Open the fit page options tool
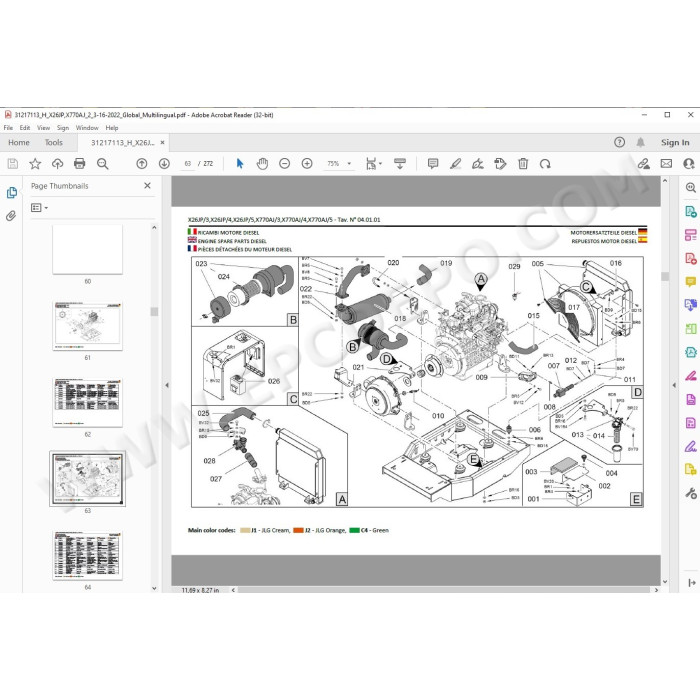 pyautogui.click(x=373, y=164)
